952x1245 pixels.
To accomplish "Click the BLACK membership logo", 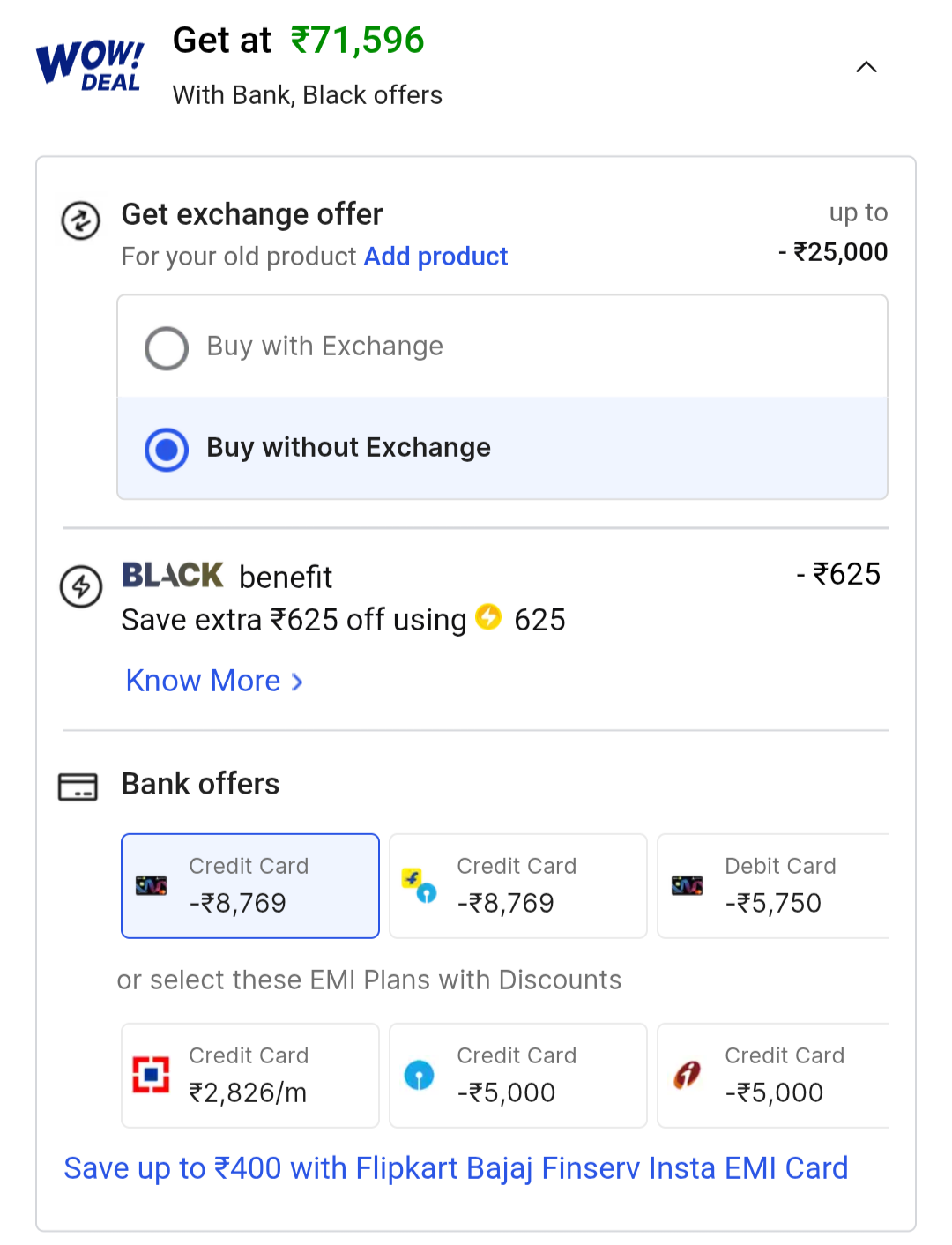I will [173, 576].
